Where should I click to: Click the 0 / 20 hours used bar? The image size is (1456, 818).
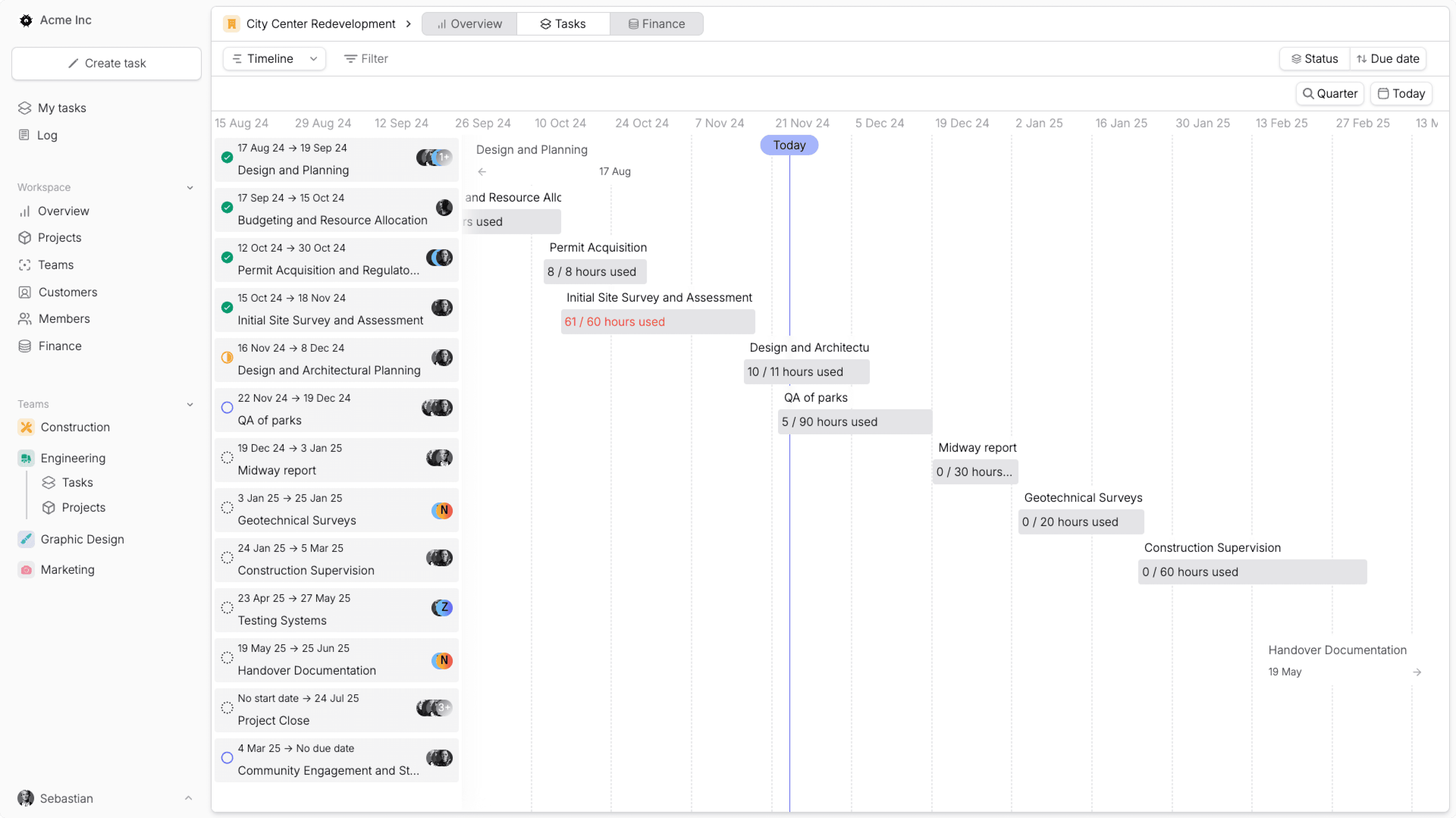click(x=1081, y=522)
